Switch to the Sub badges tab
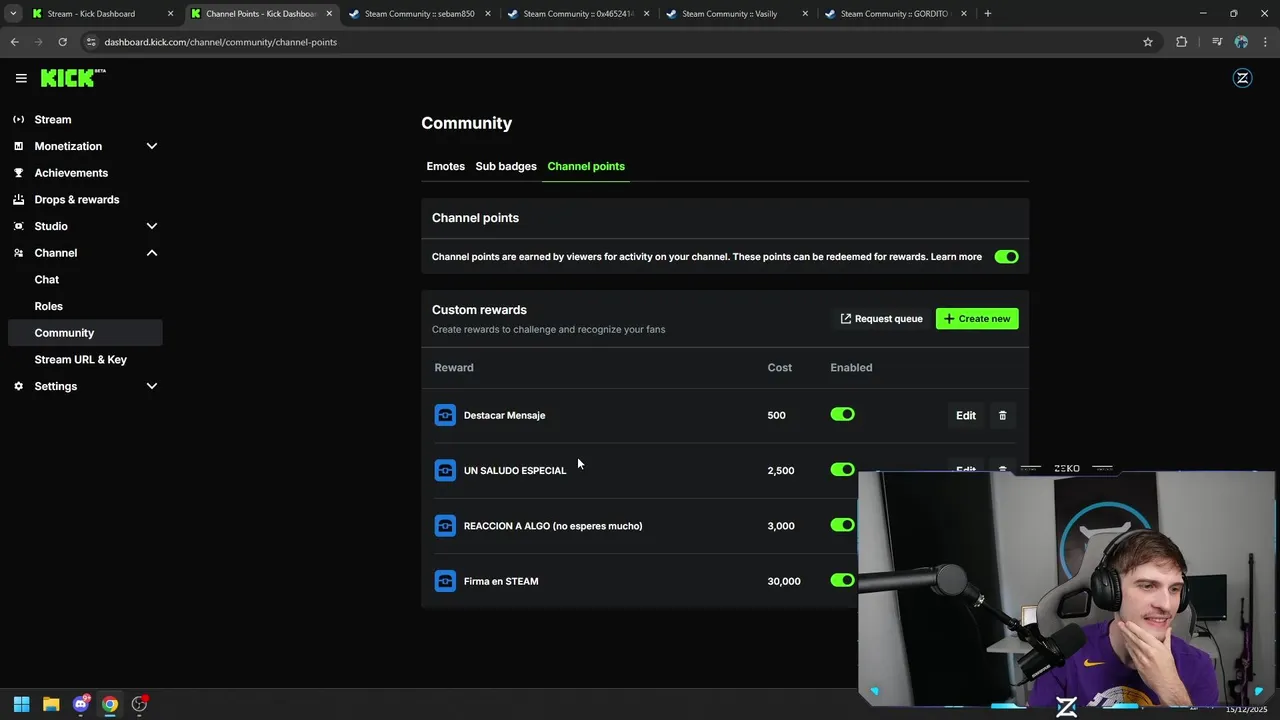The image size is (1280, 720). [506, 166]
